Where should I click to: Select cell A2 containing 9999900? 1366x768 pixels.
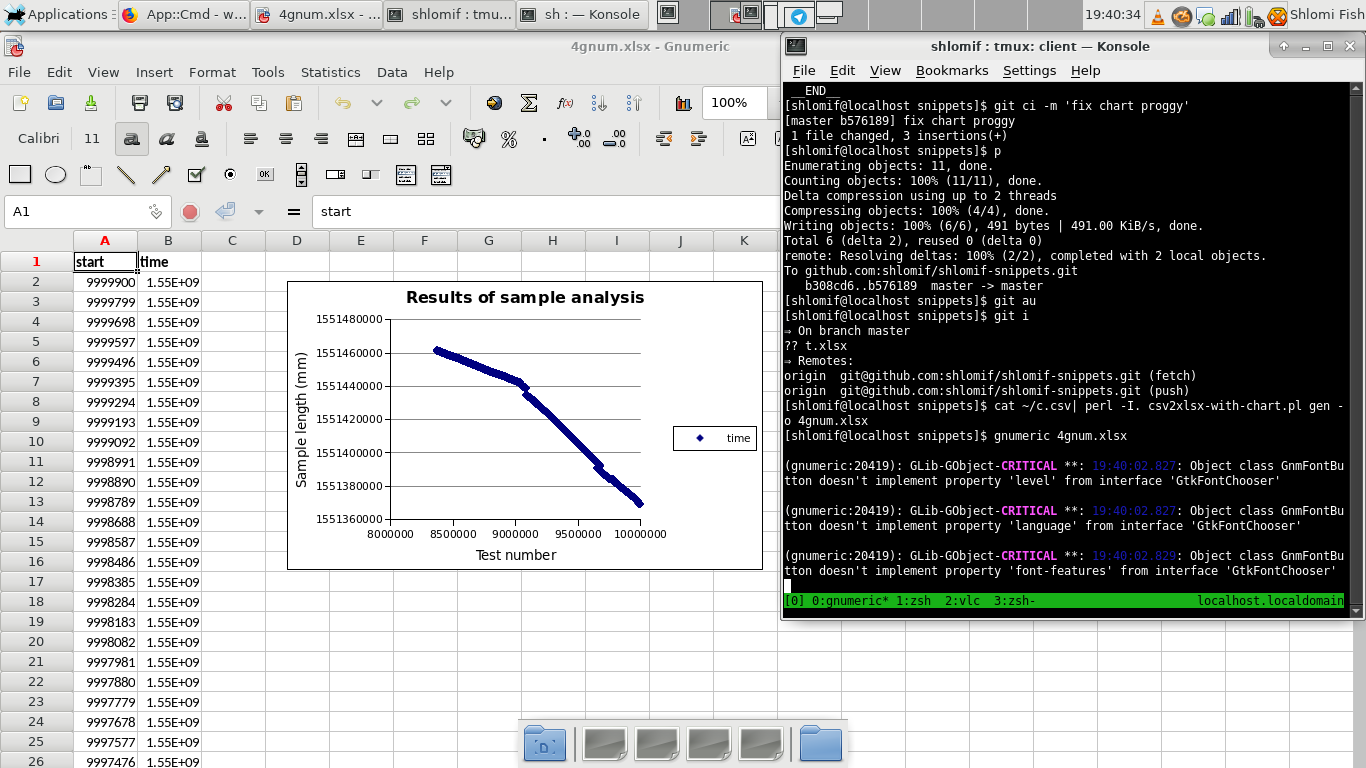(105, 282)
